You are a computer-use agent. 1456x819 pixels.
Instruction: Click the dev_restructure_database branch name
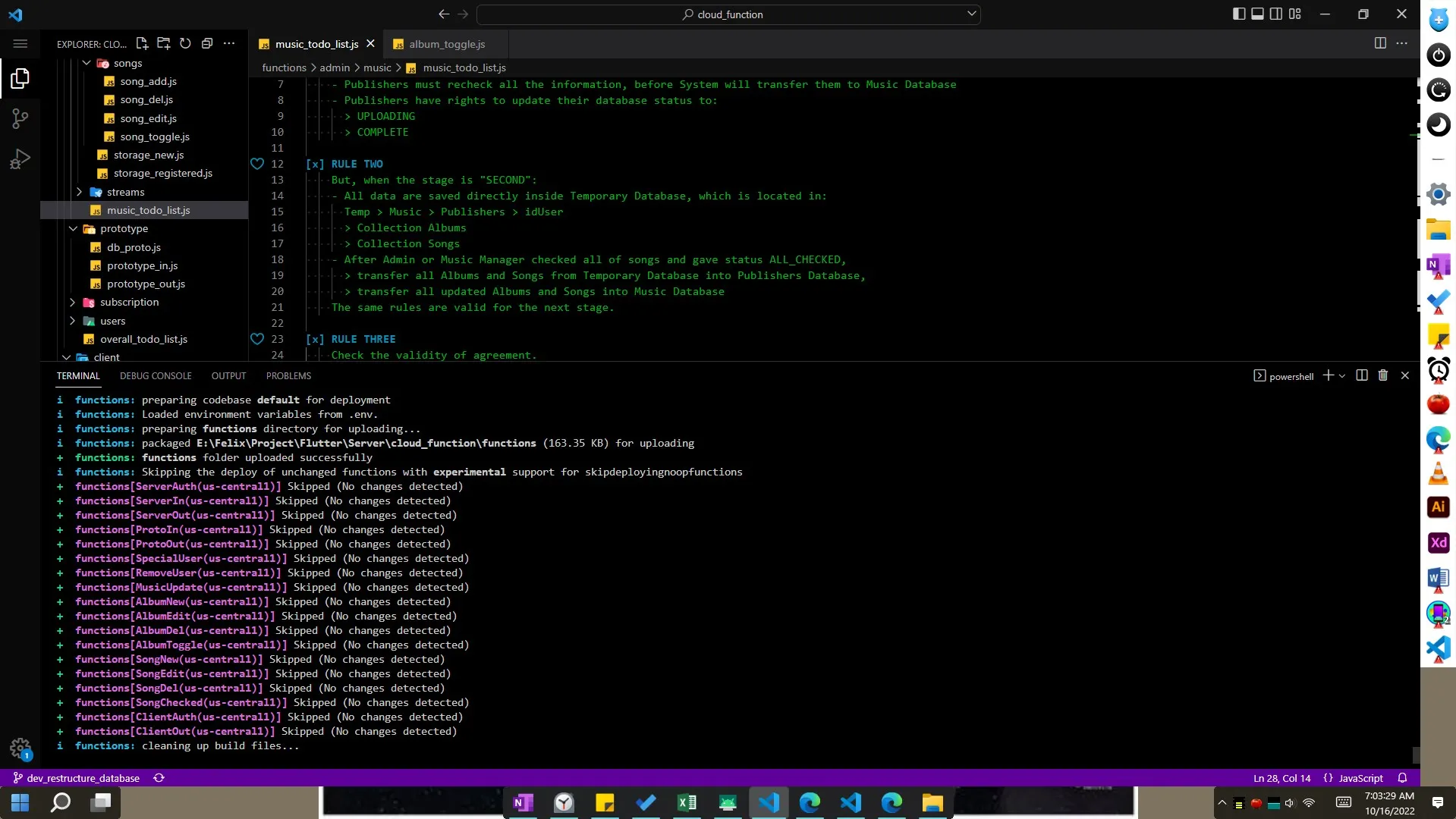83,778
